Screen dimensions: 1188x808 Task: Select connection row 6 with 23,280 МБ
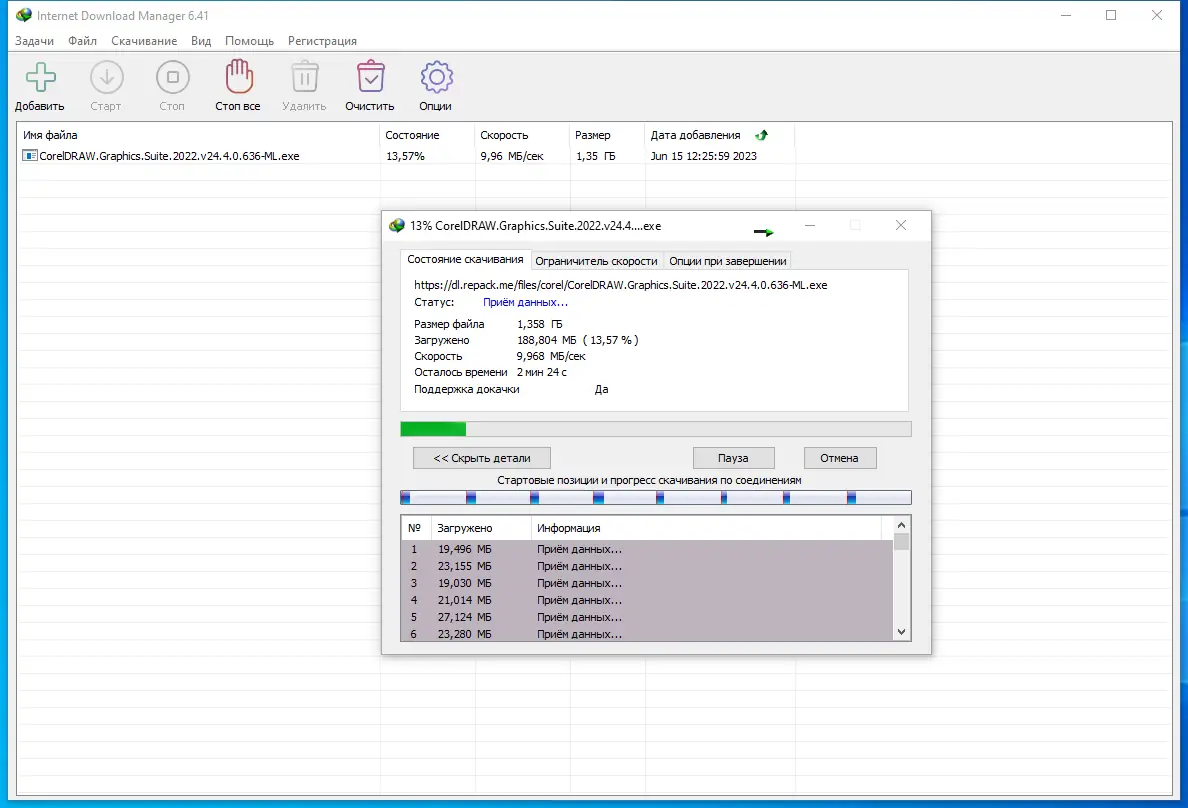[x=647, y=634]
